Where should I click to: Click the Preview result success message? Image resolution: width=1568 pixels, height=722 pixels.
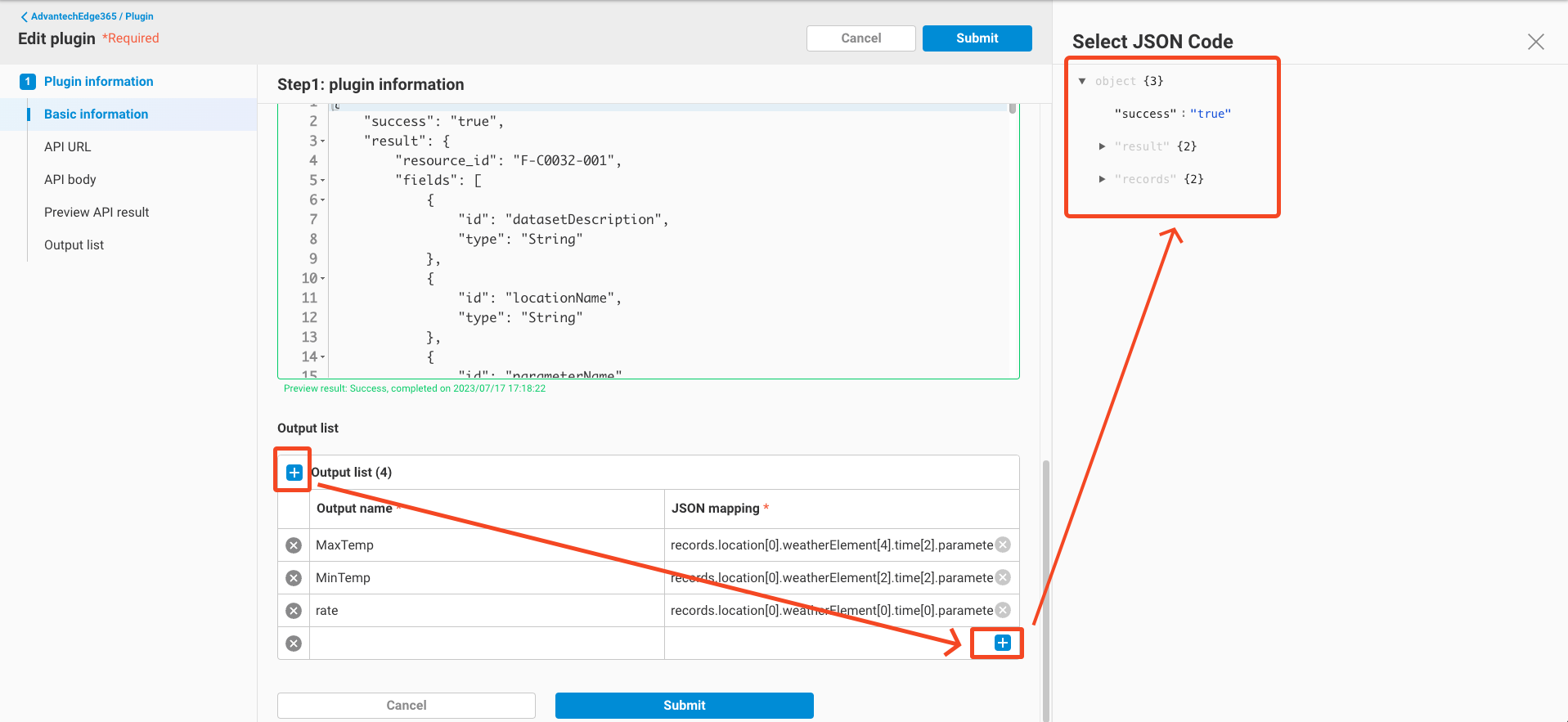pyautogui.click(x=415, y=388)
